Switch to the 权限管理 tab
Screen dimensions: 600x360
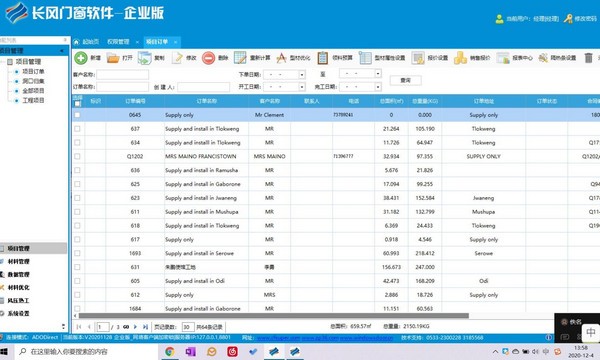[x=118, y=42]
